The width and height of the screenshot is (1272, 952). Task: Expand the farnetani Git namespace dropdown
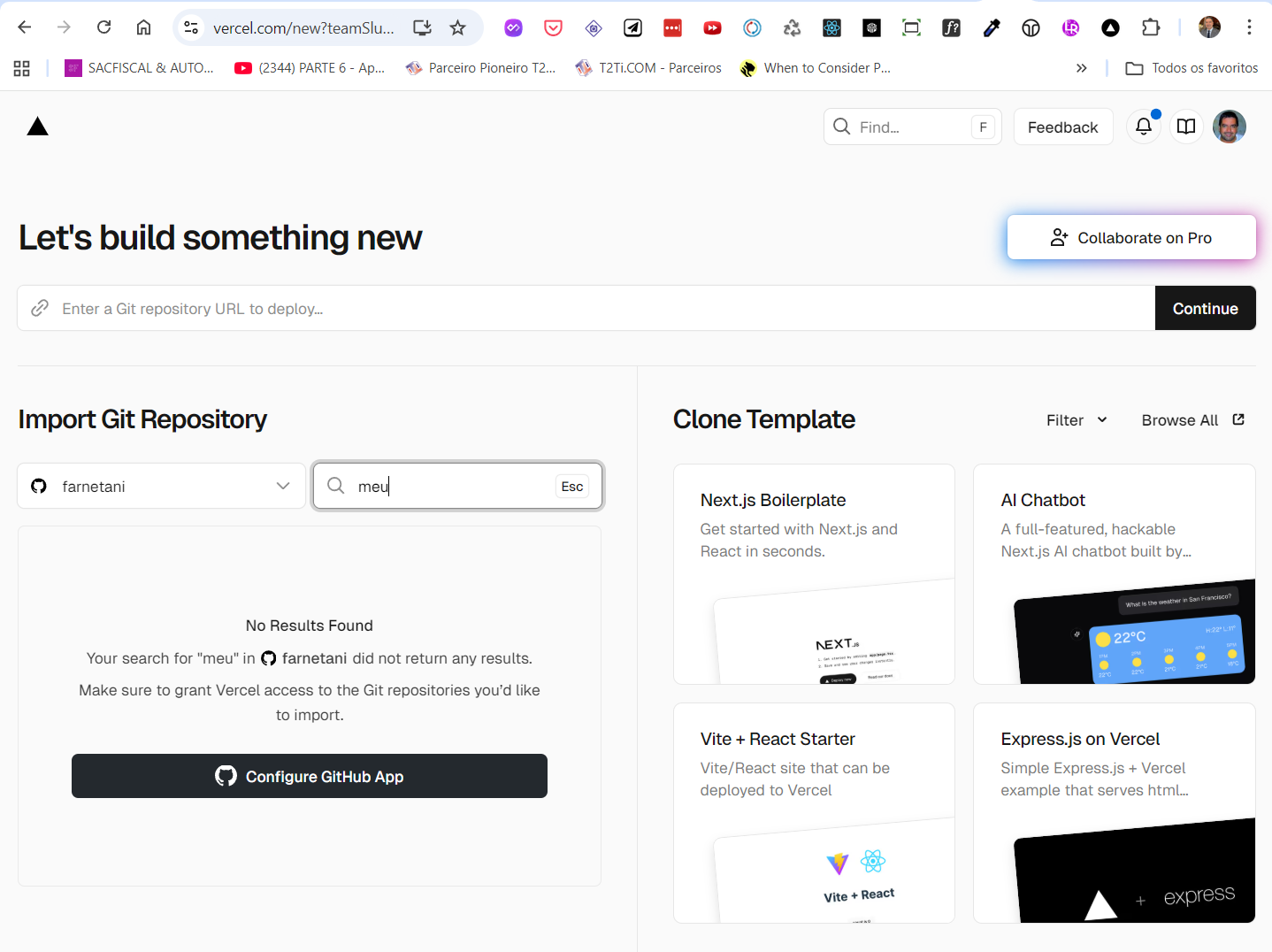161,486
